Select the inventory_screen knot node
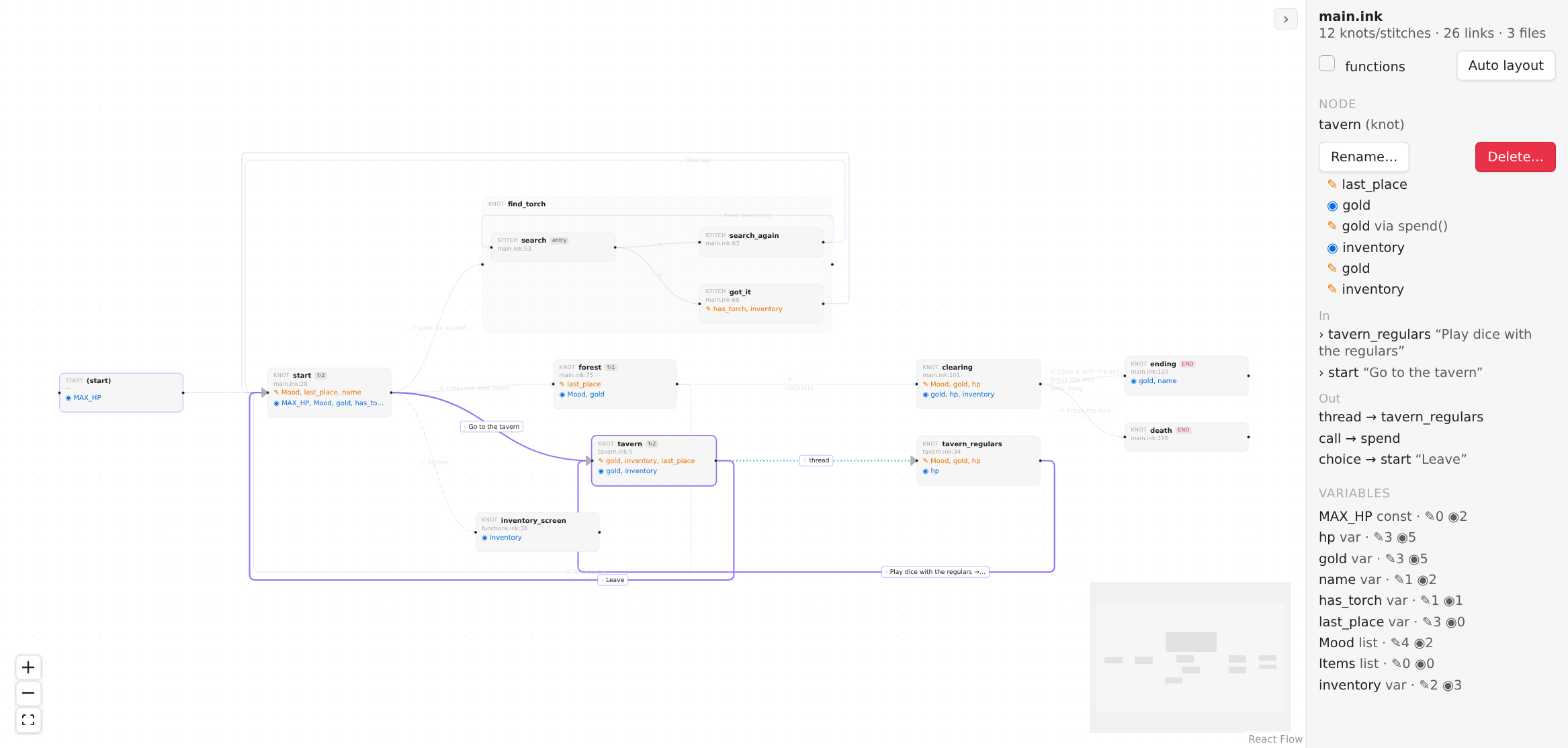The image size is (1568, 748). point(537,532)
